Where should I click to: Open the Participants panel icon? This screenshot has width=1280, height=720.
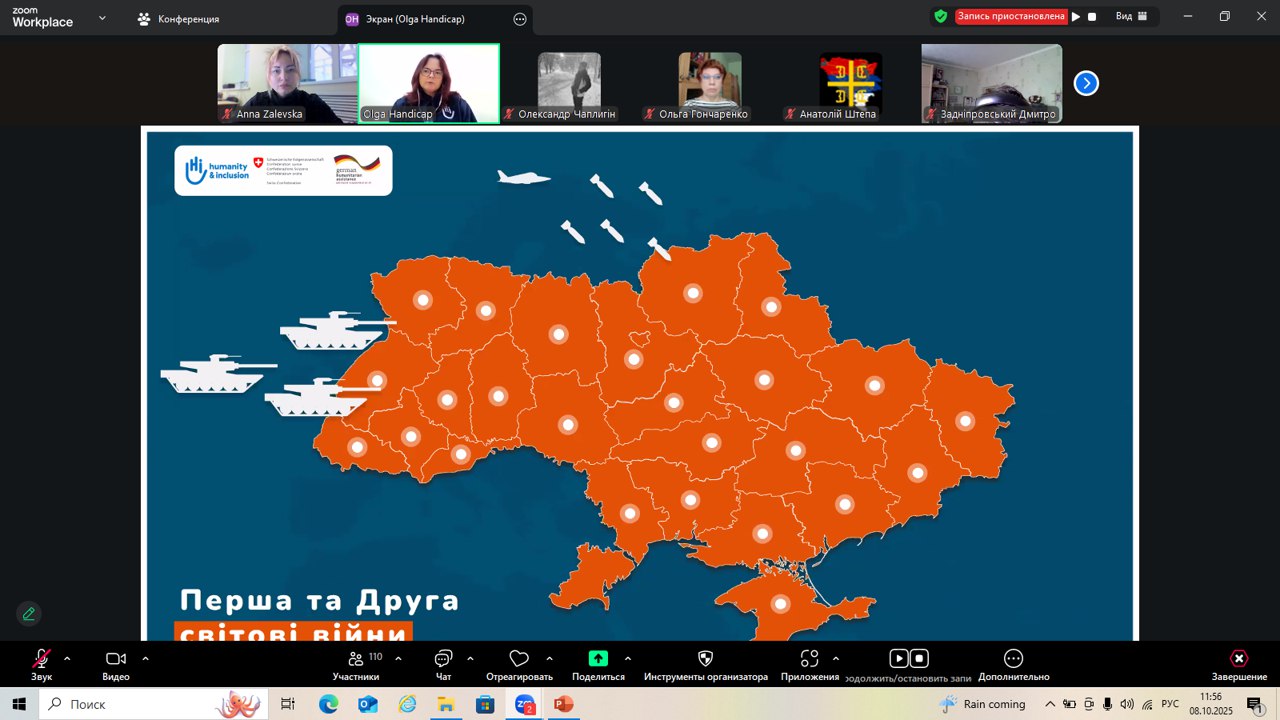pos(356,659)
